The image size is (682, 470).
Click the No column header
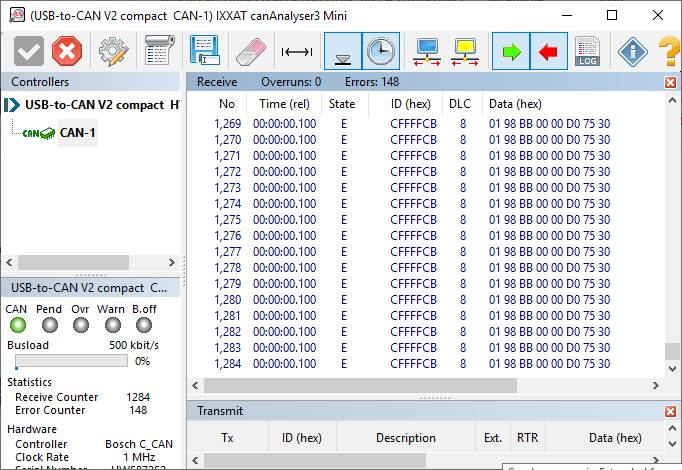point(227,104)
